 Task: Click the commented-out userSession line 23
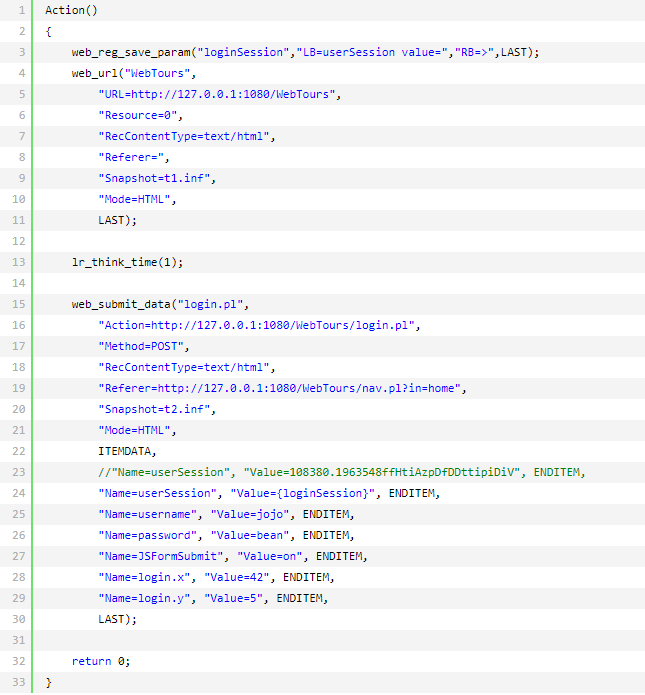tap(342, 472)
